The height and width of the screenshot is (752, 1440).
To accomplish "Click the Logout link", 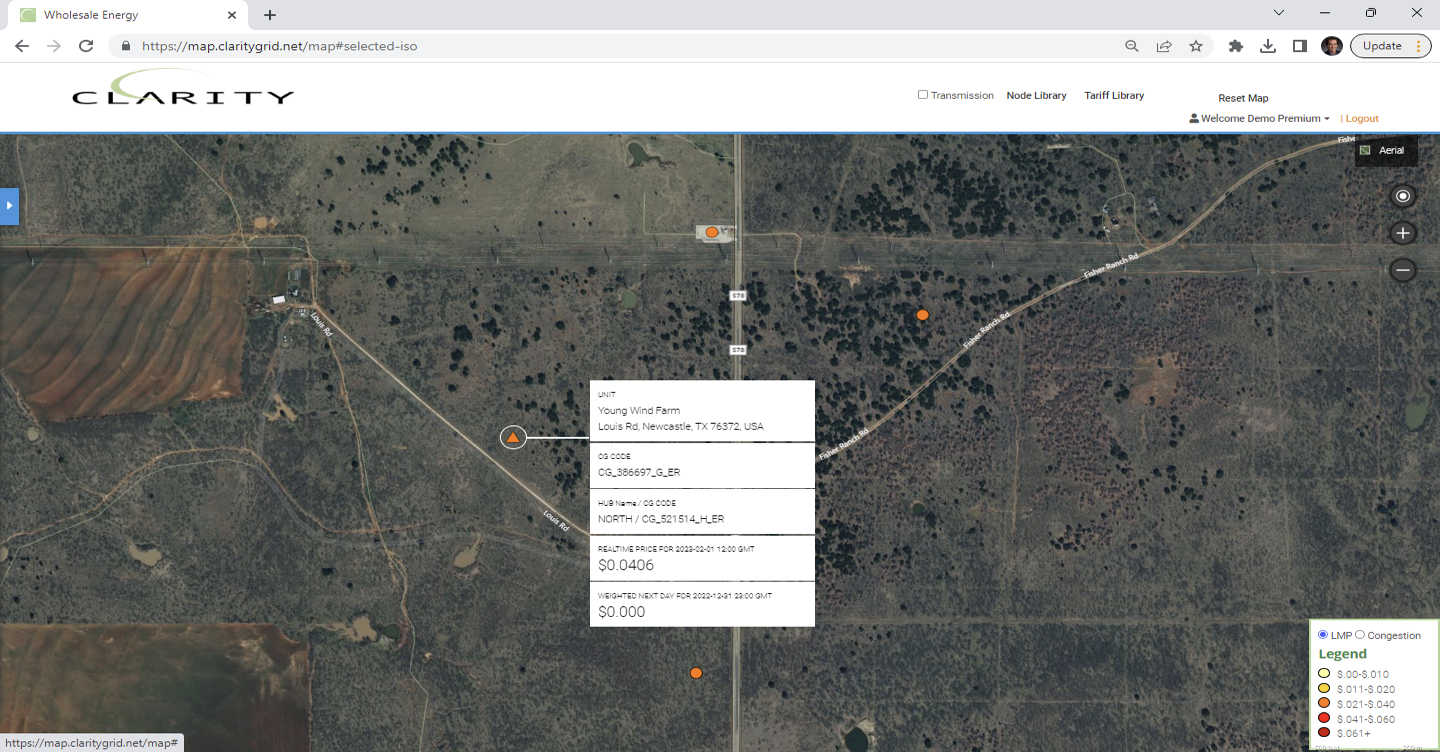I will point(1362,118).
